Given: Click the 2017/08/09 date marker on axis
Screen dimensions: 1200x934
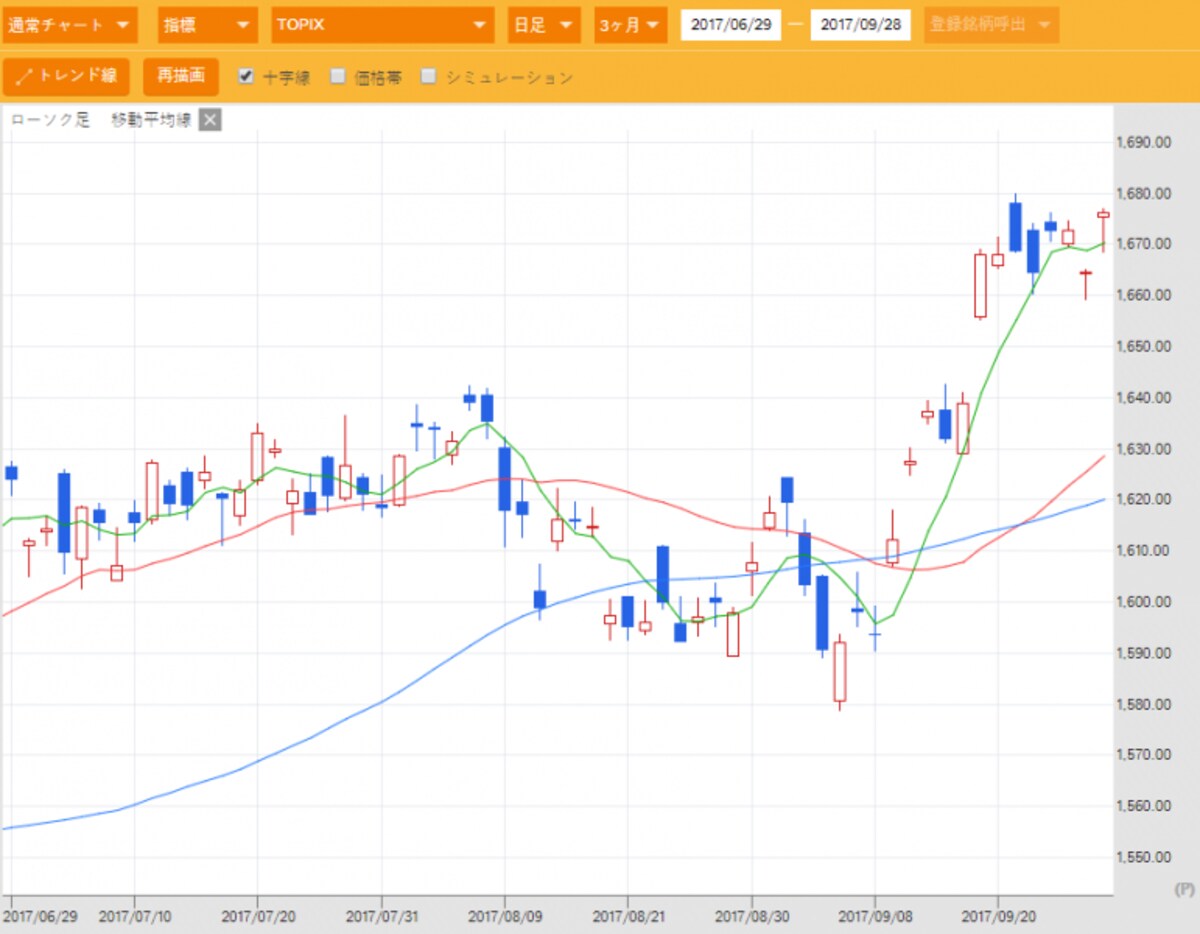Looking at the screenshot, I should [x=505, y=915].
